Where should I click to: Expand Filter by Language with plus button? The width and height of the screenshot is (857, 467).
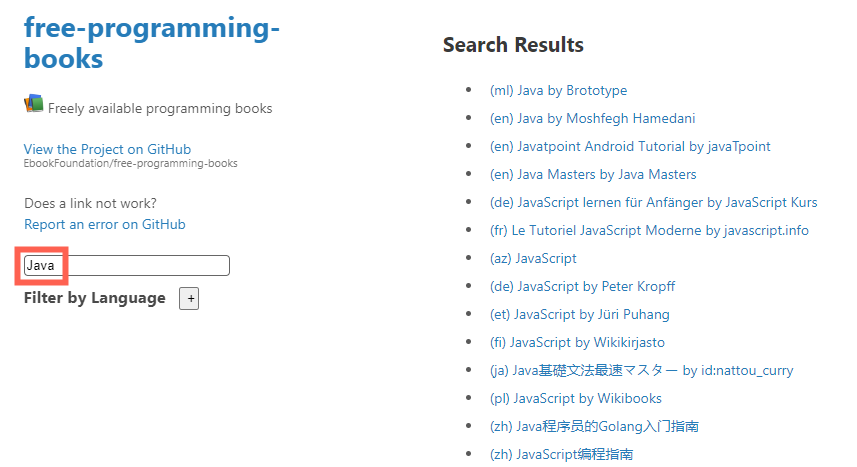tap(189, 299)
